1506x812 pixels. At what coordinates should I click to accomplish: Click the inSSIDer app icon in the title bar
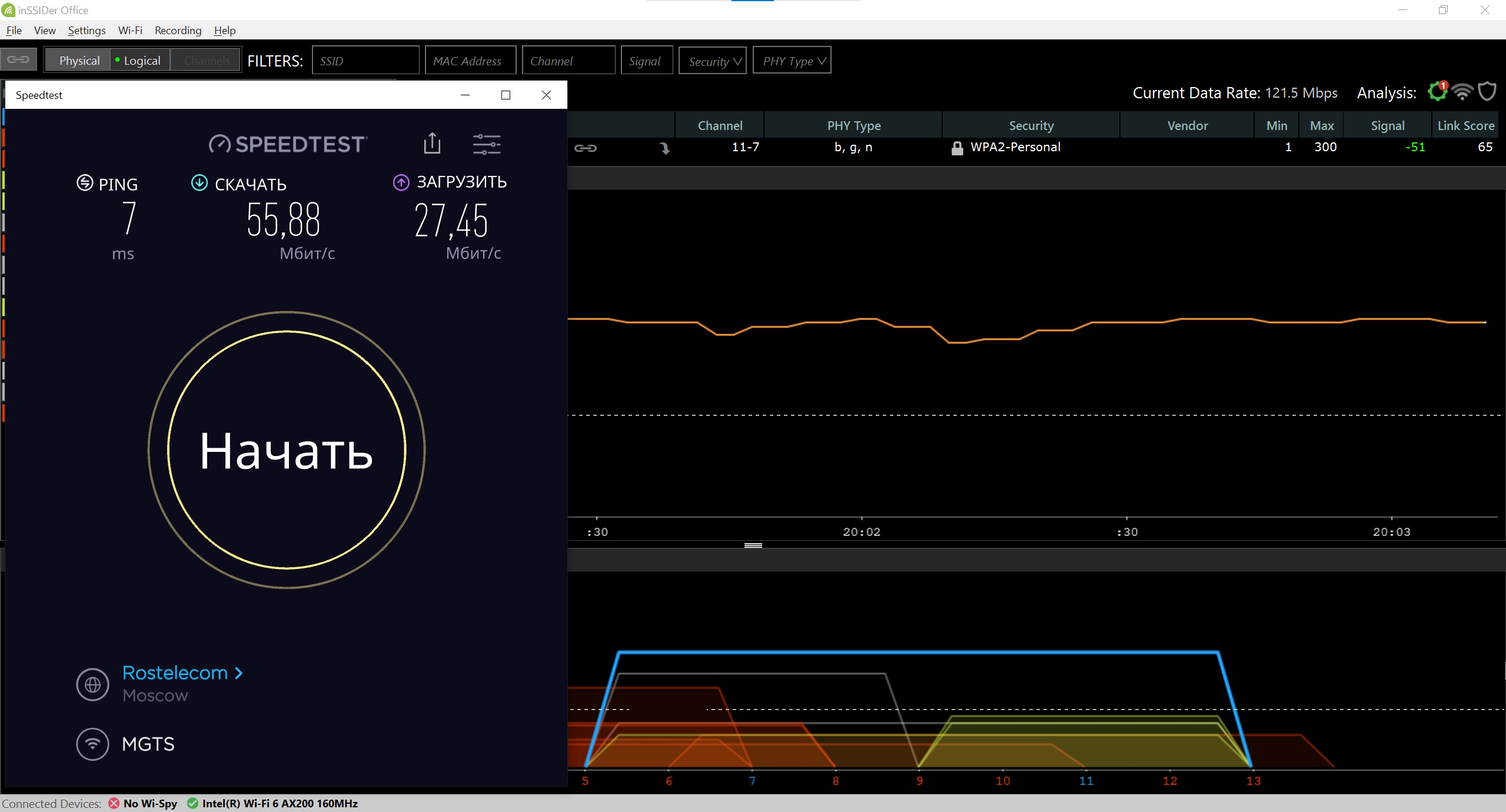coord(8,10)
